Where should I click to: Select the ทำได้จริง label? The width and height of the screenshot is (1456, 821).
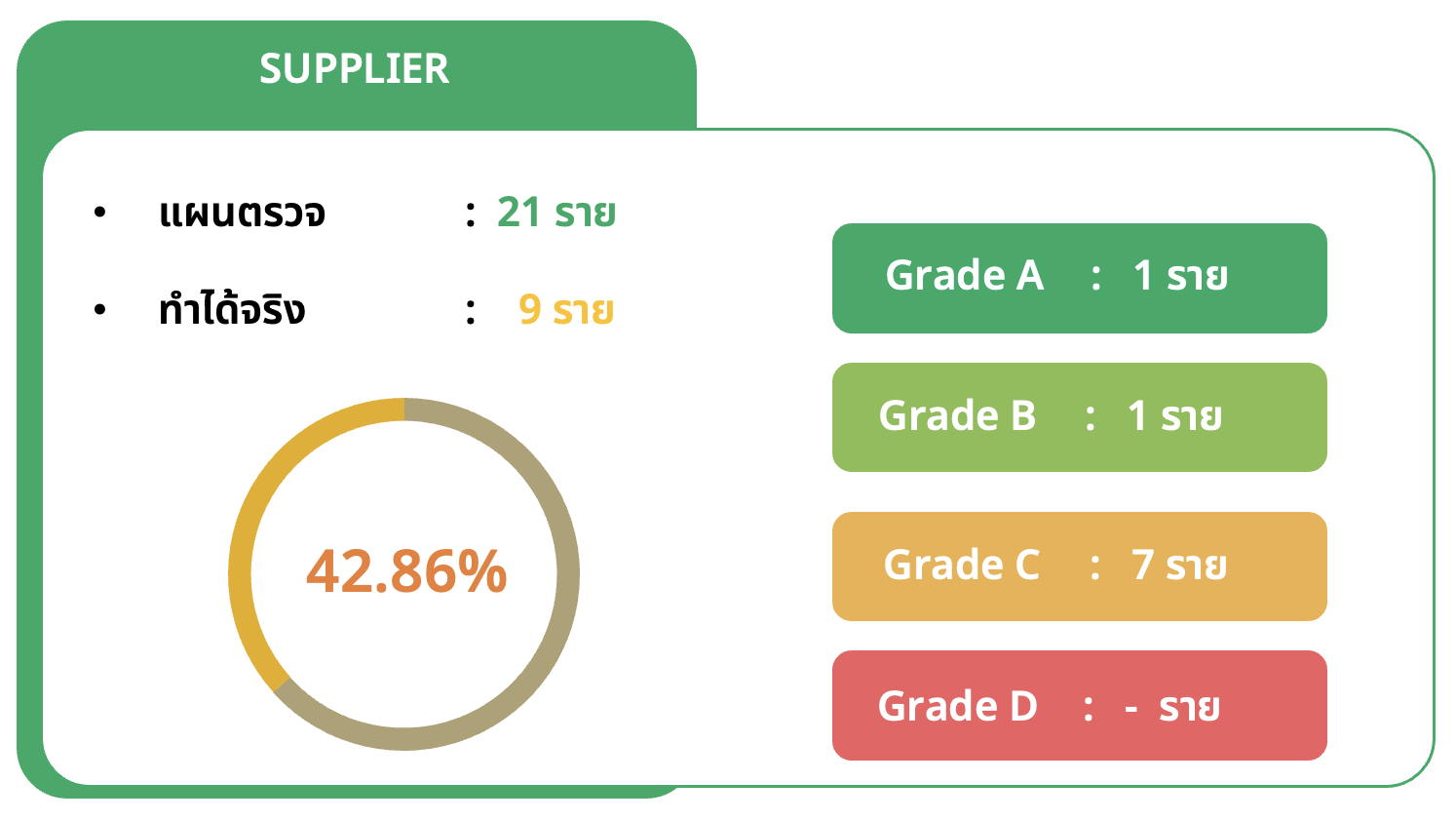coord(232,310)
